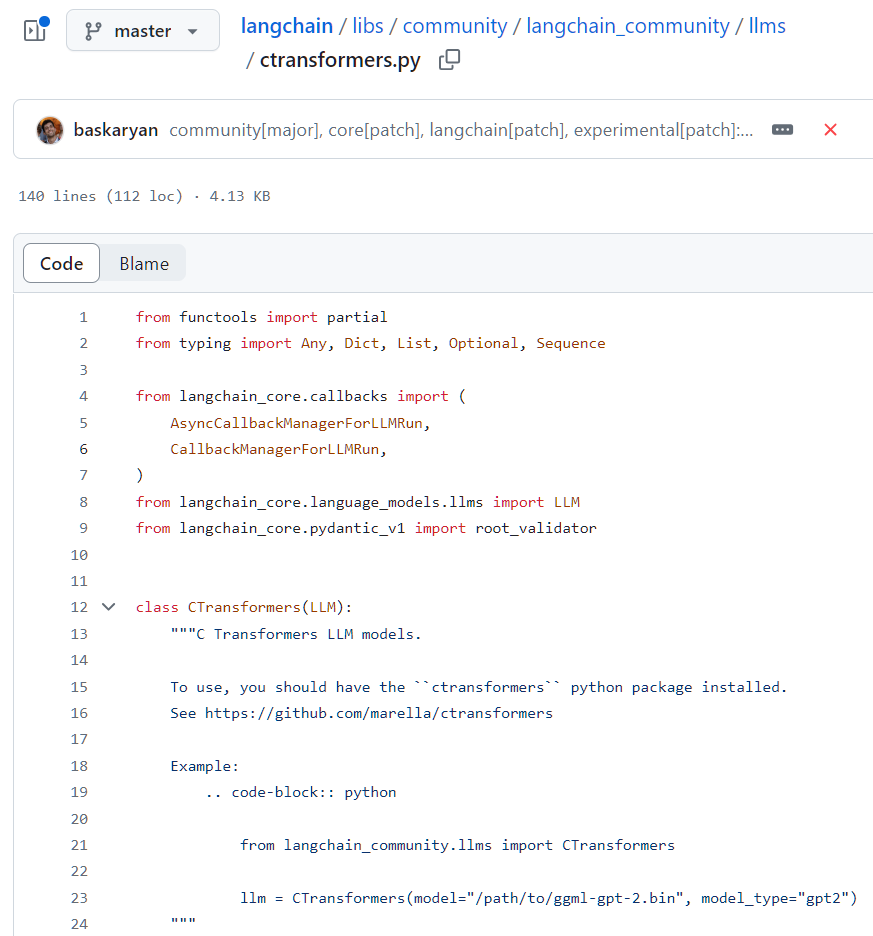Open the latest commit message link
The height and width of the screenshot is (936, 873).
point(461,130)
